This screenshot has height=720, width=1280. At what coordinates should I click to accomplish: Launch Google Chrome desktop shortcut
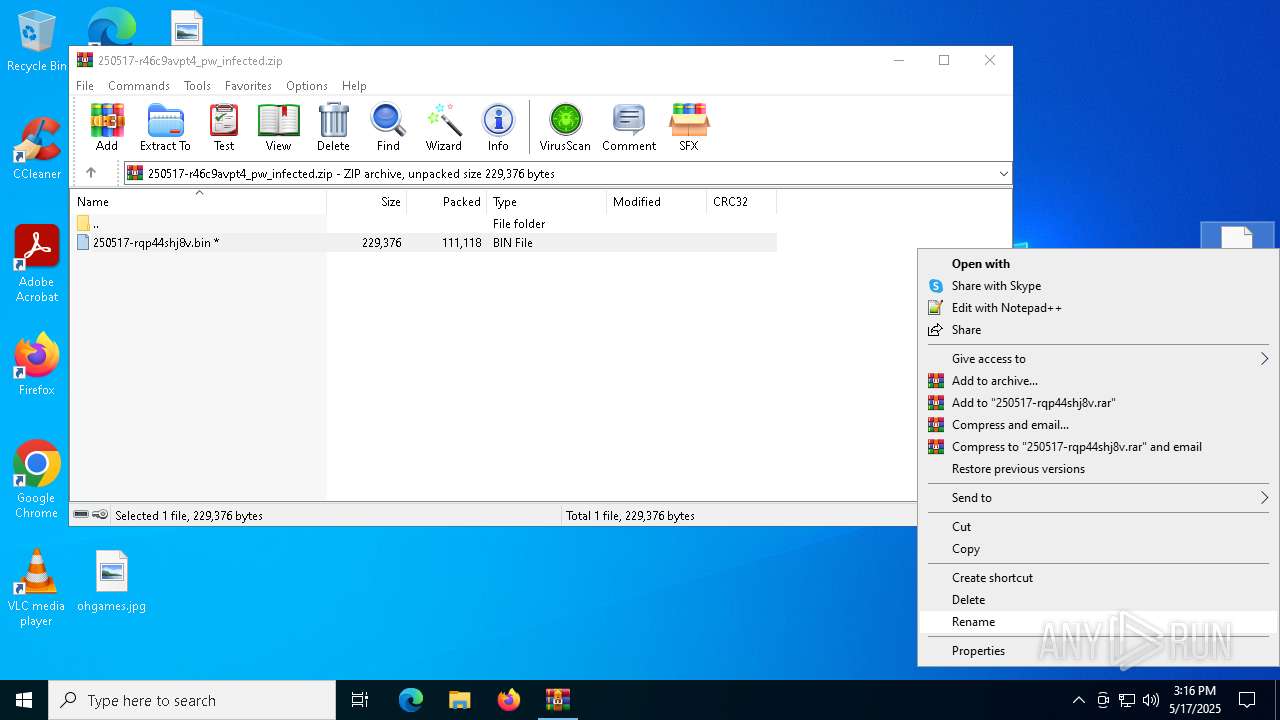[37, 479]
